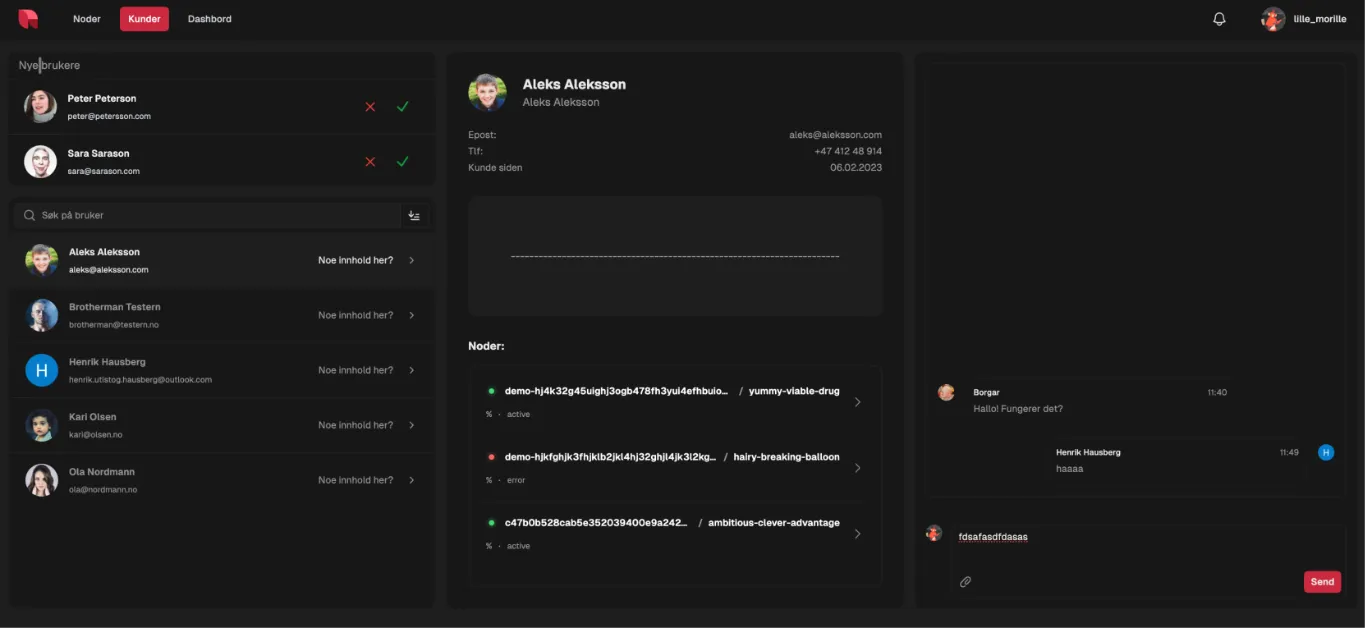The image size is (1365, 628).
Task: Open yummy-viable-drug node chevron
Action: 857,402
